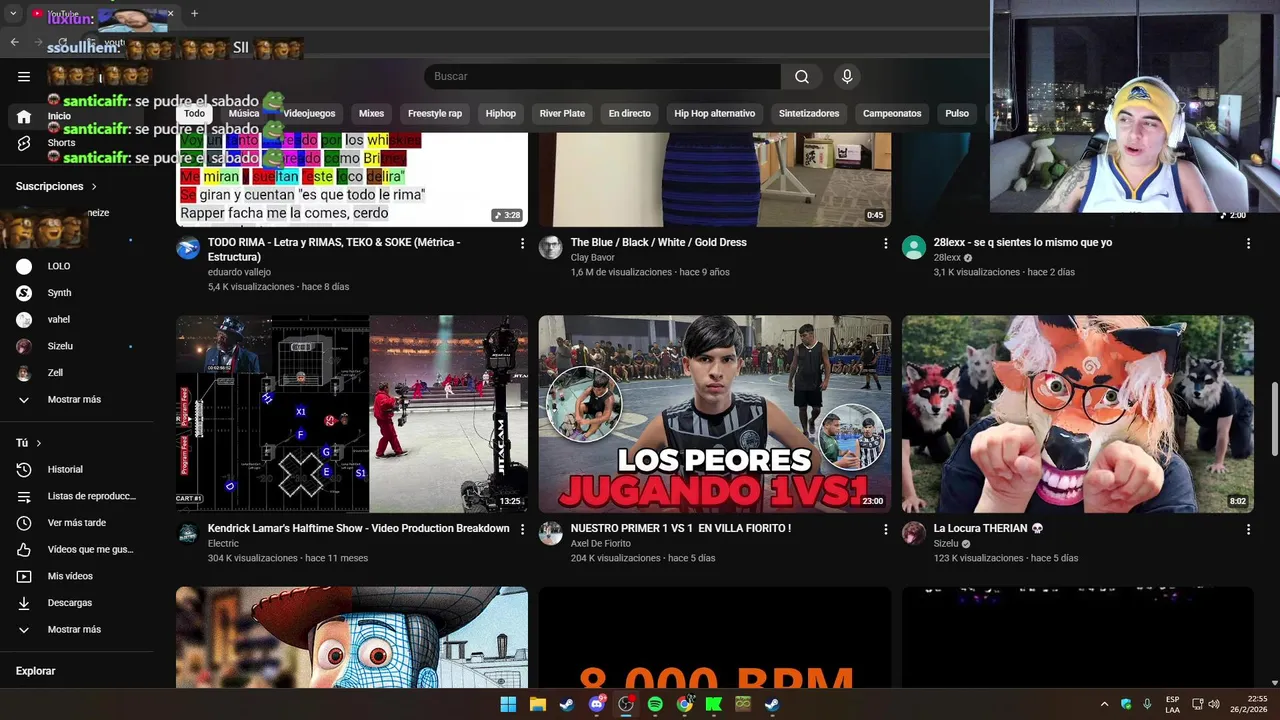Viewport: 1280px width, 720px height.
Task: Start voice search with the microphone icon
Action: tap(847, 77)
